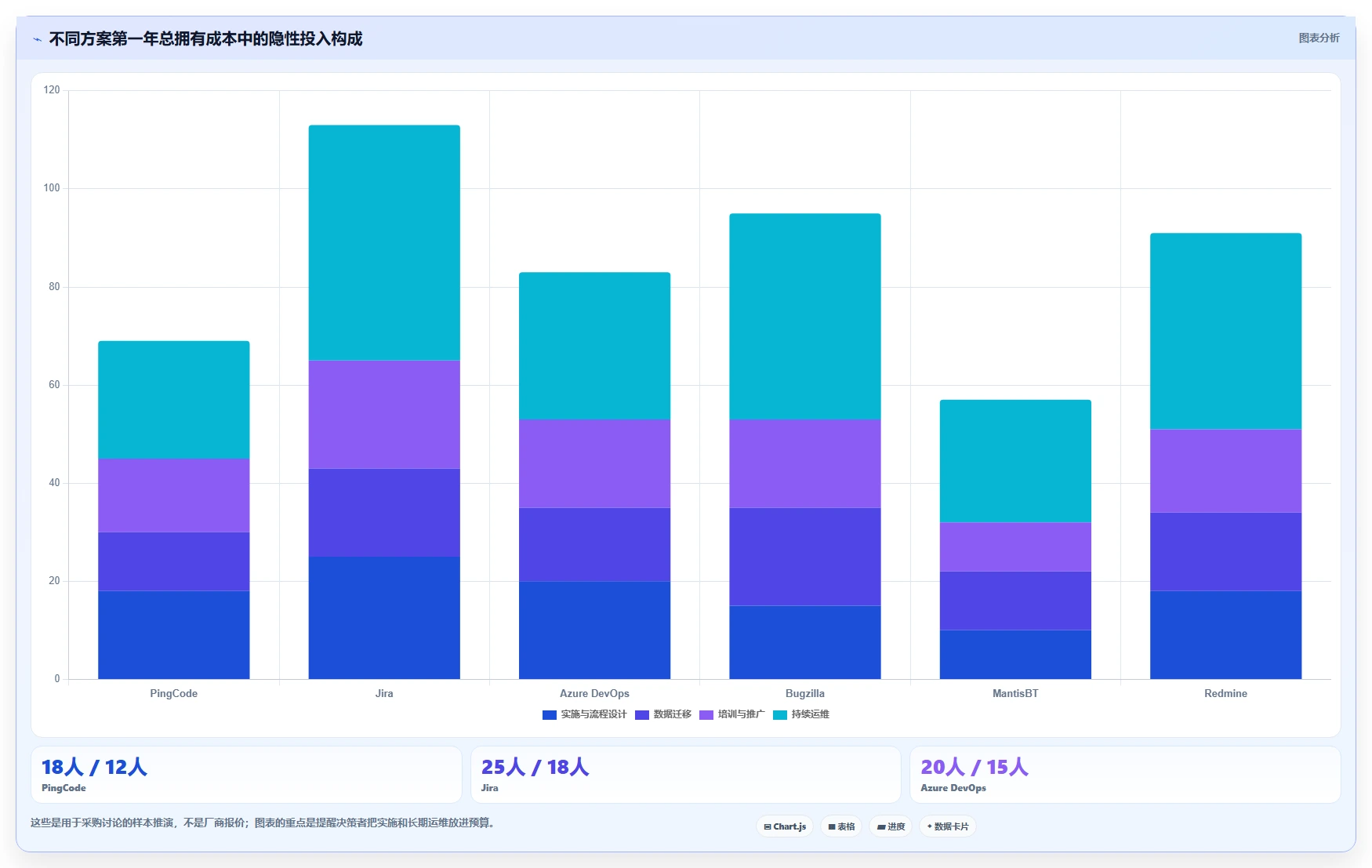1372x868 pixels.
Task: Click Jira's 数据迁移 bar segment
Action: tap(384, 513)
